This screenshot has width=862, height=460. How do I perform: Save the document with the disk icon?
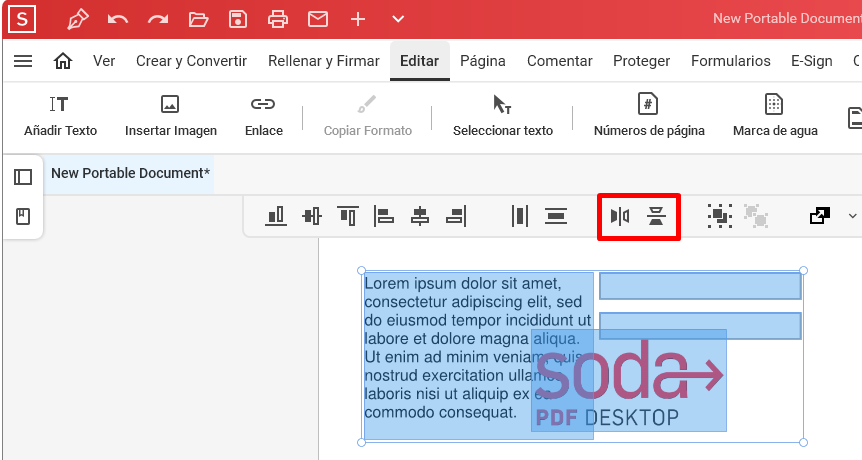pos(237,19)
